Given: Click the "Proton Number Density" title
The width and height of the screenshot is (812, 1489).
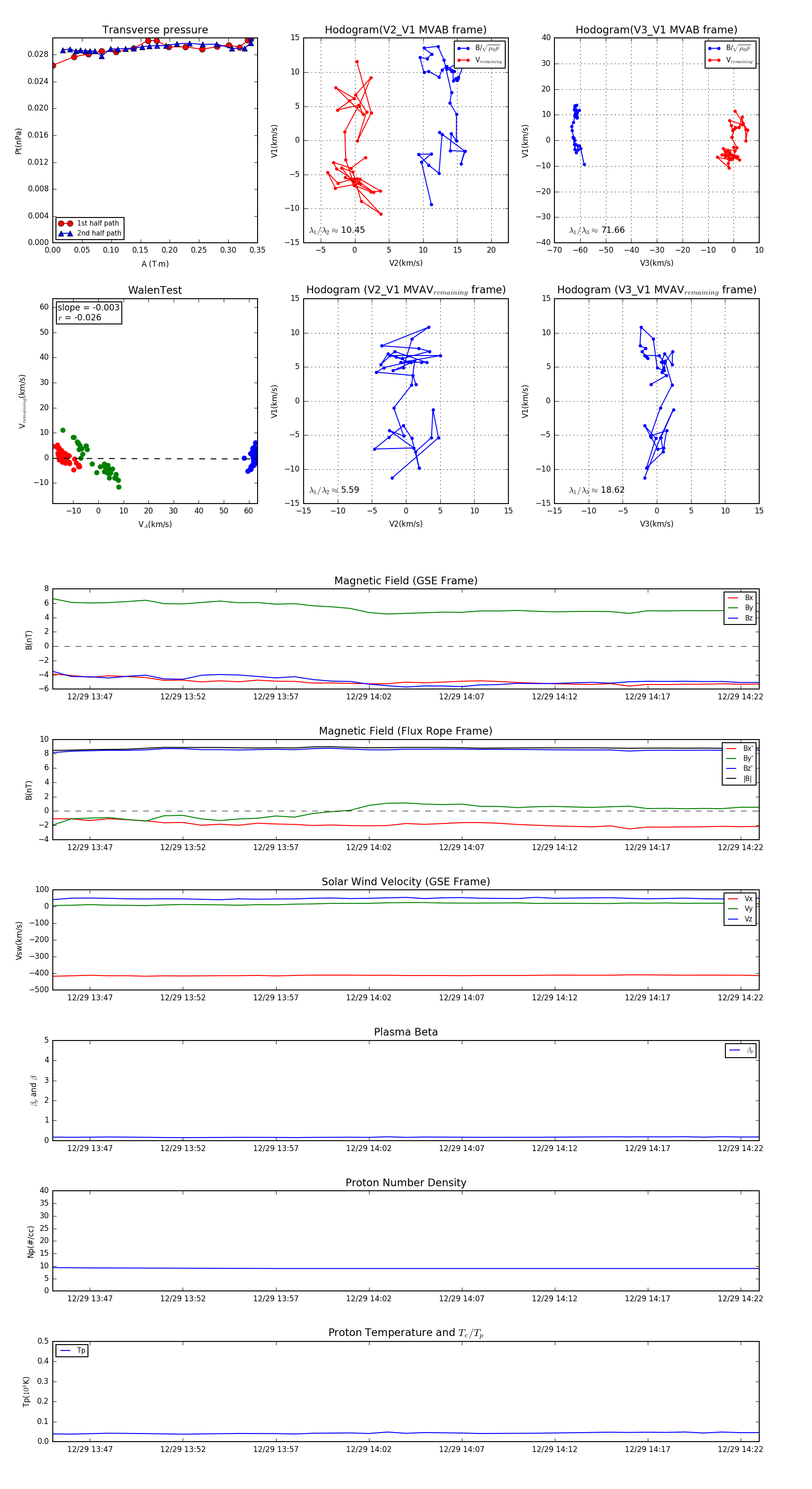Looking at the screenshot, I should (x=406, y=1182).
